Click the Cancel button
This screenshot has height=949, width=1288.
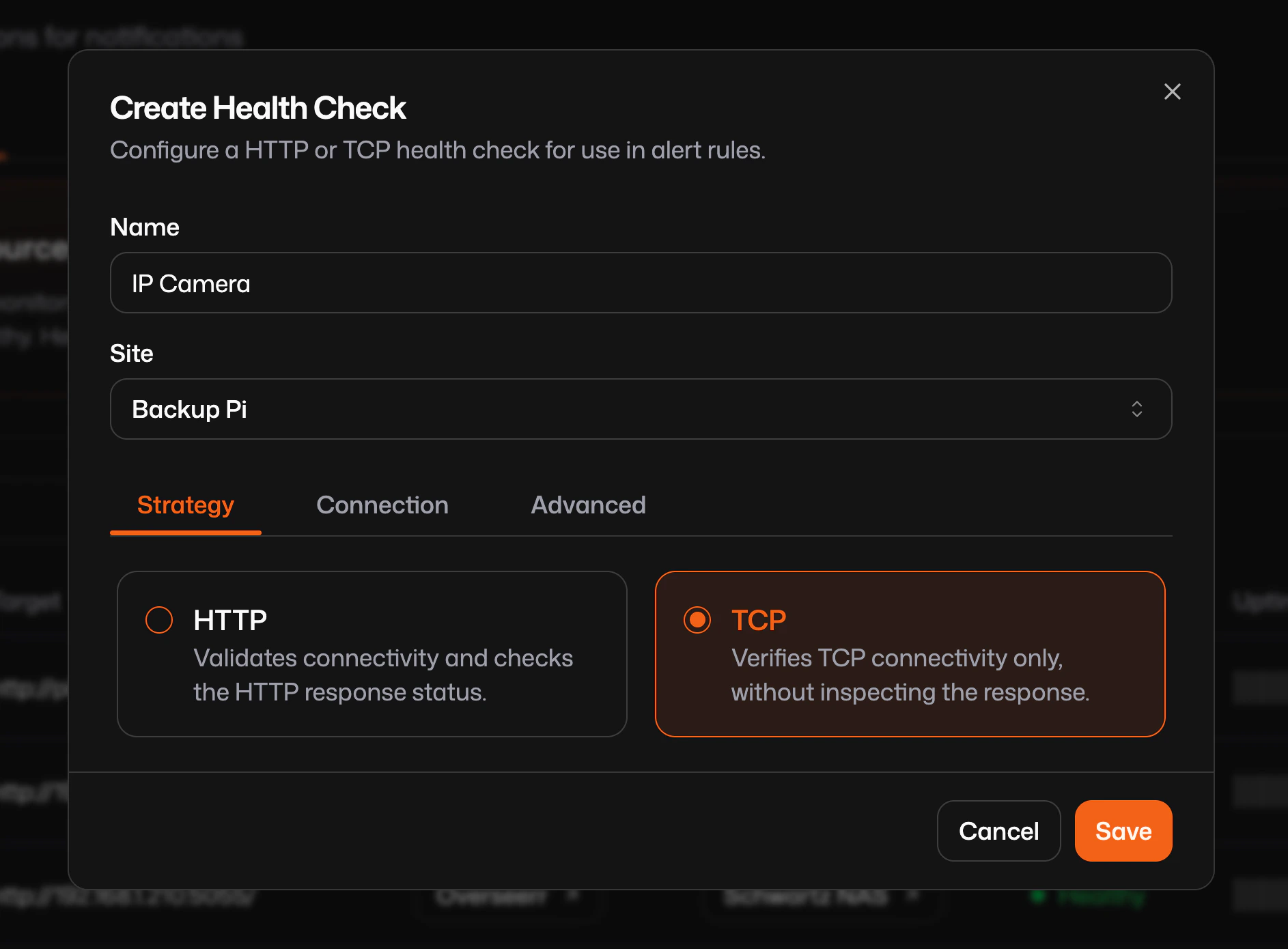tap(998, 831)
